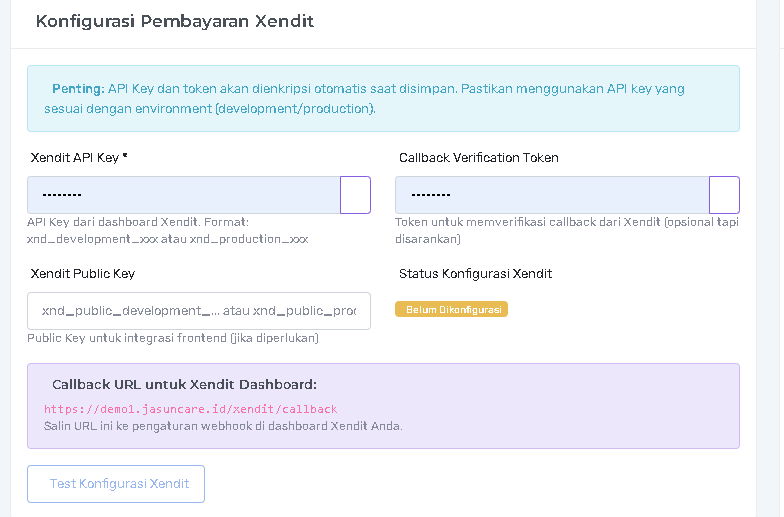Screen dimensions: 784x517
Task: Click the Callback Verification Token label
Action: [478, 158]
